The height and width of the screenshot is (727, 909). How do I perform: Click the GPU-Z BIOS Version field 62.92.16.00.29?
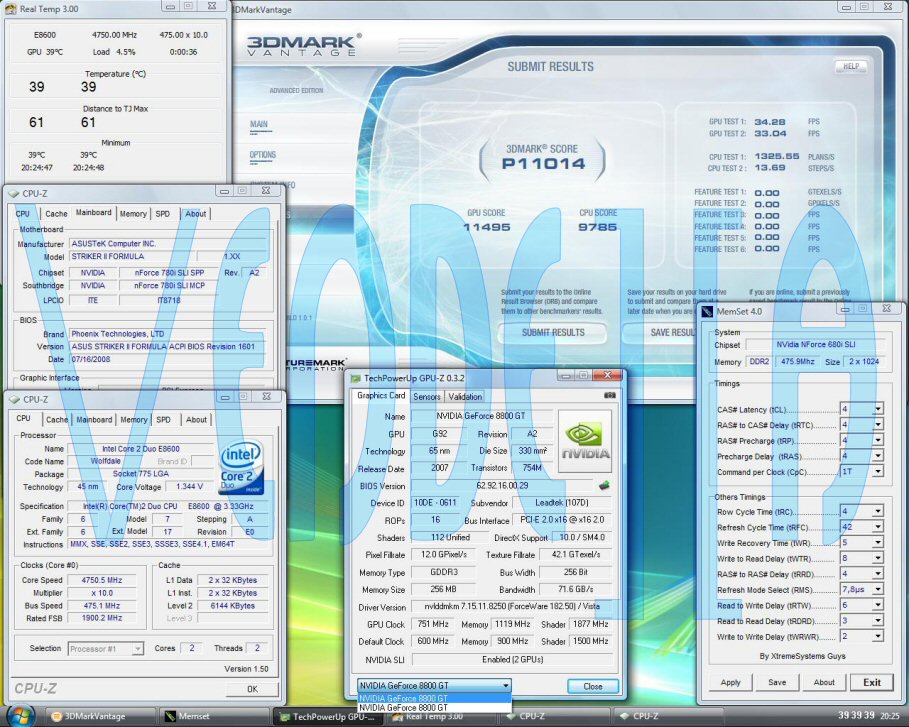pyautogui.click(x=502, y=486)
